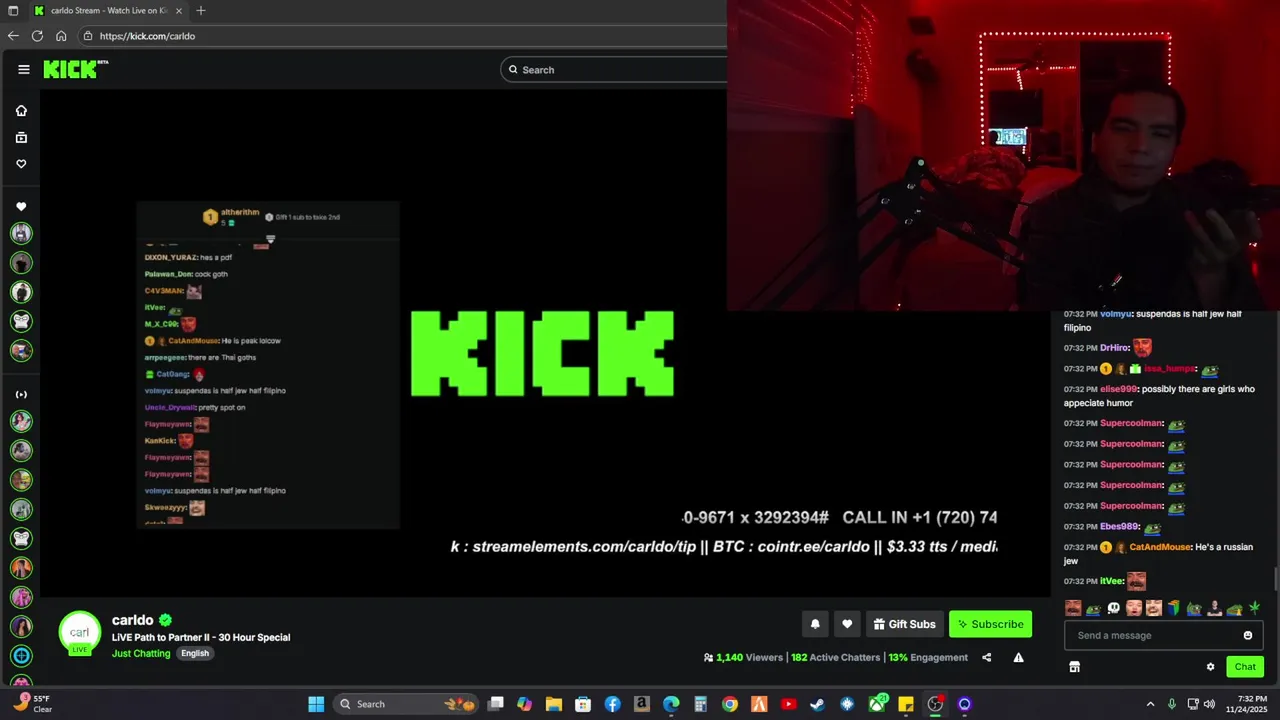Open Steam from the taskbar
Viewport: 1280px width, 720px height.
[x=817, y=704]
